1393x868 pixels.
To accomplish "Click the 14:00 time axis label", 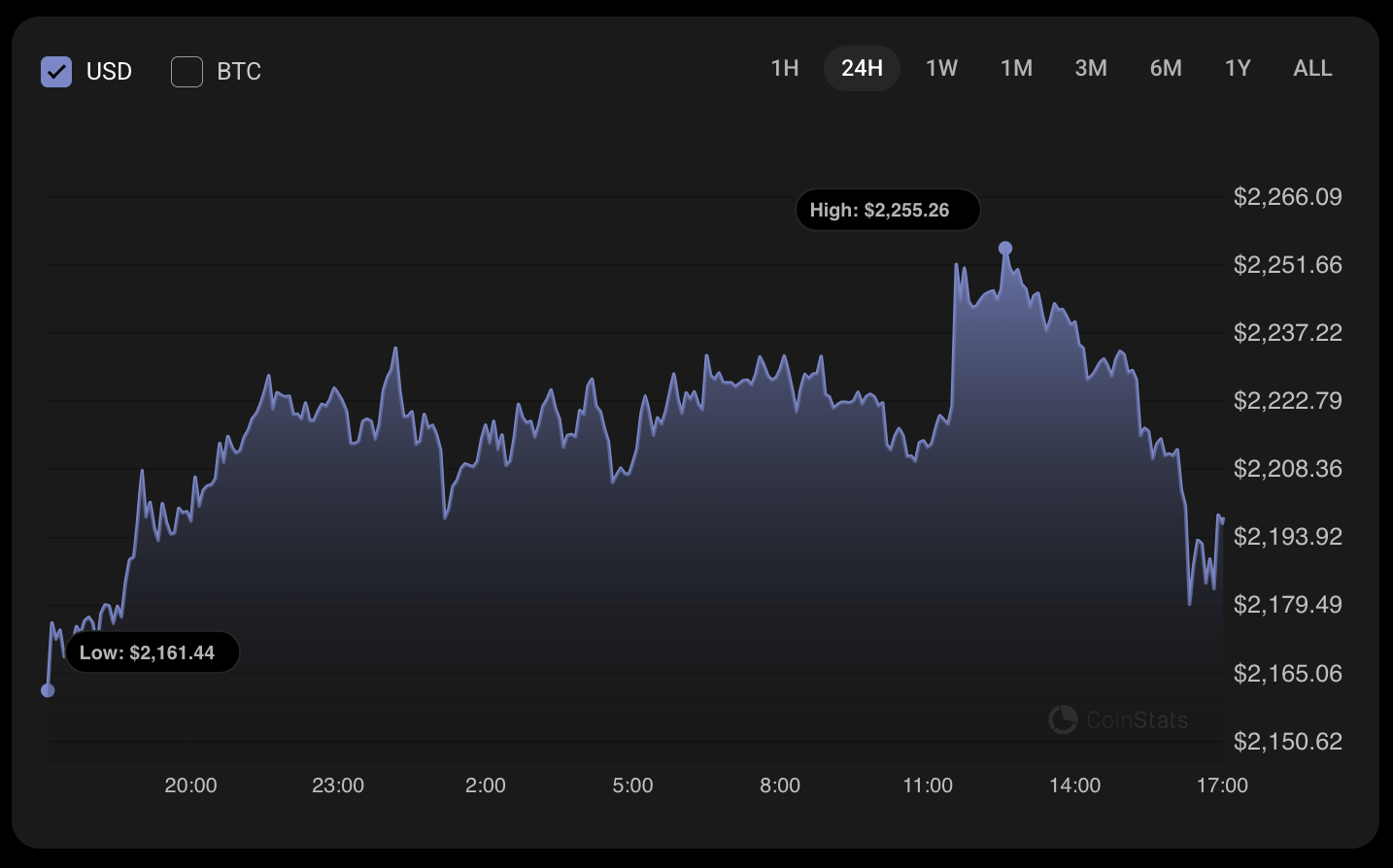I will pos(1075,785).
